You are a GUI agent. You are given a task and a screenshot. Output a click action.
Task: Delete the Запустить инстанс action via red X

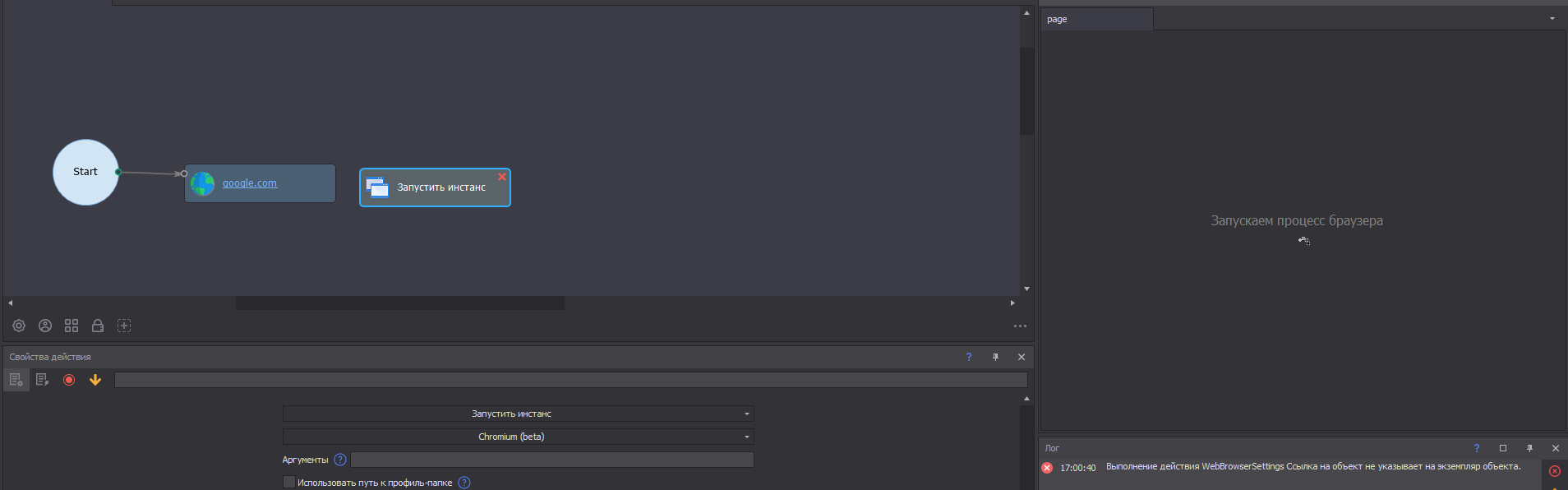tap(502, 177)
